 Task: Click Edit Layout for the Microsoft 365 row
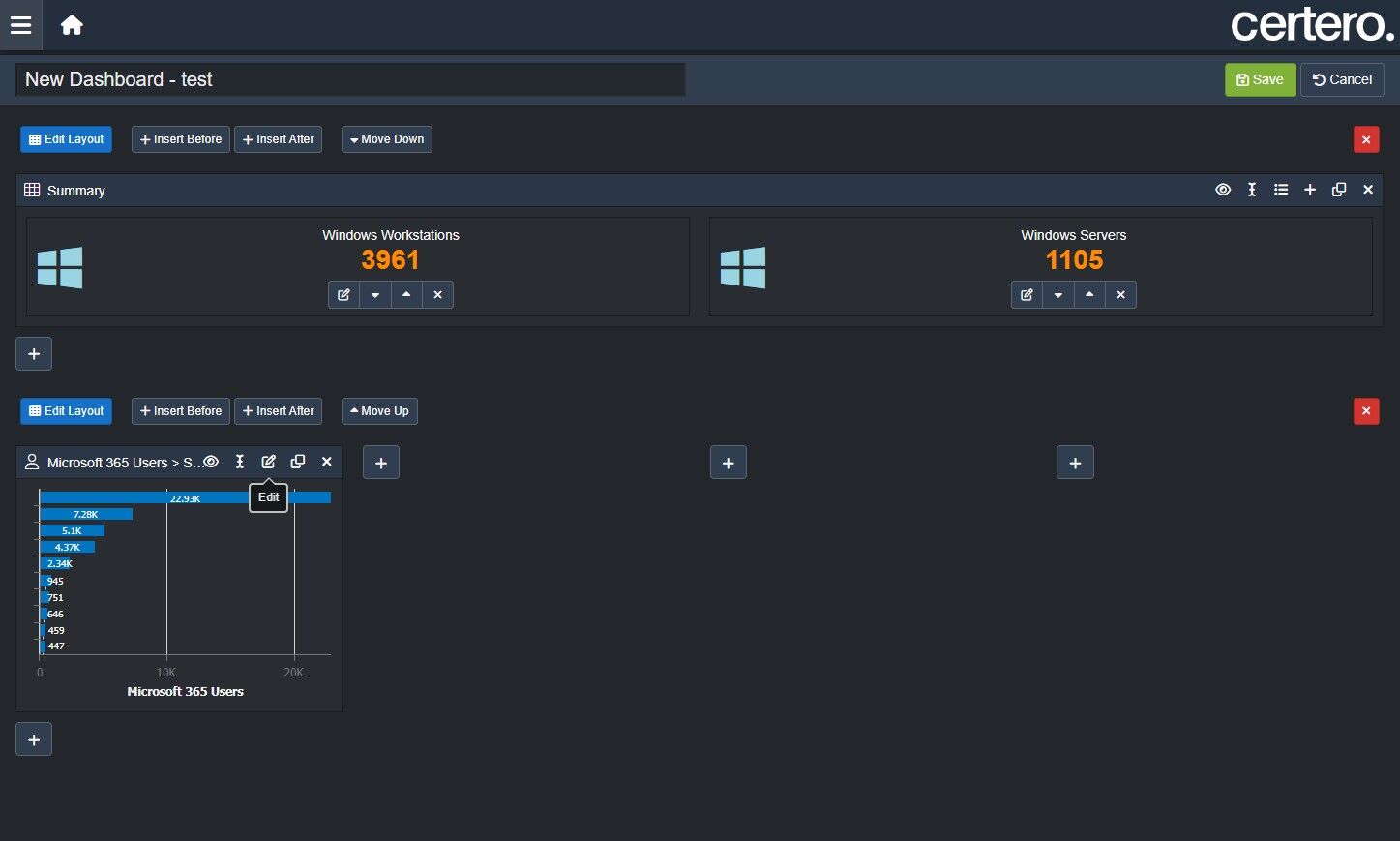point(66,411)
